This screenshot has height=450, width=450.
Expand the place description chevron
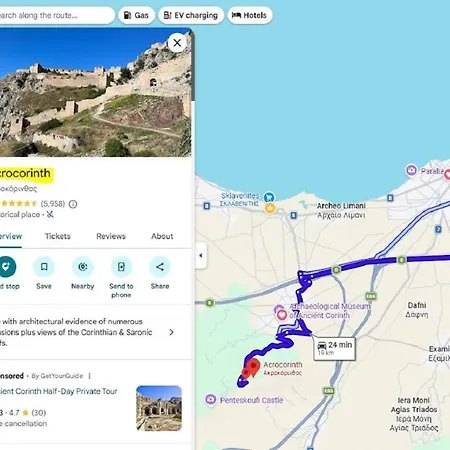tap(171, 332)
